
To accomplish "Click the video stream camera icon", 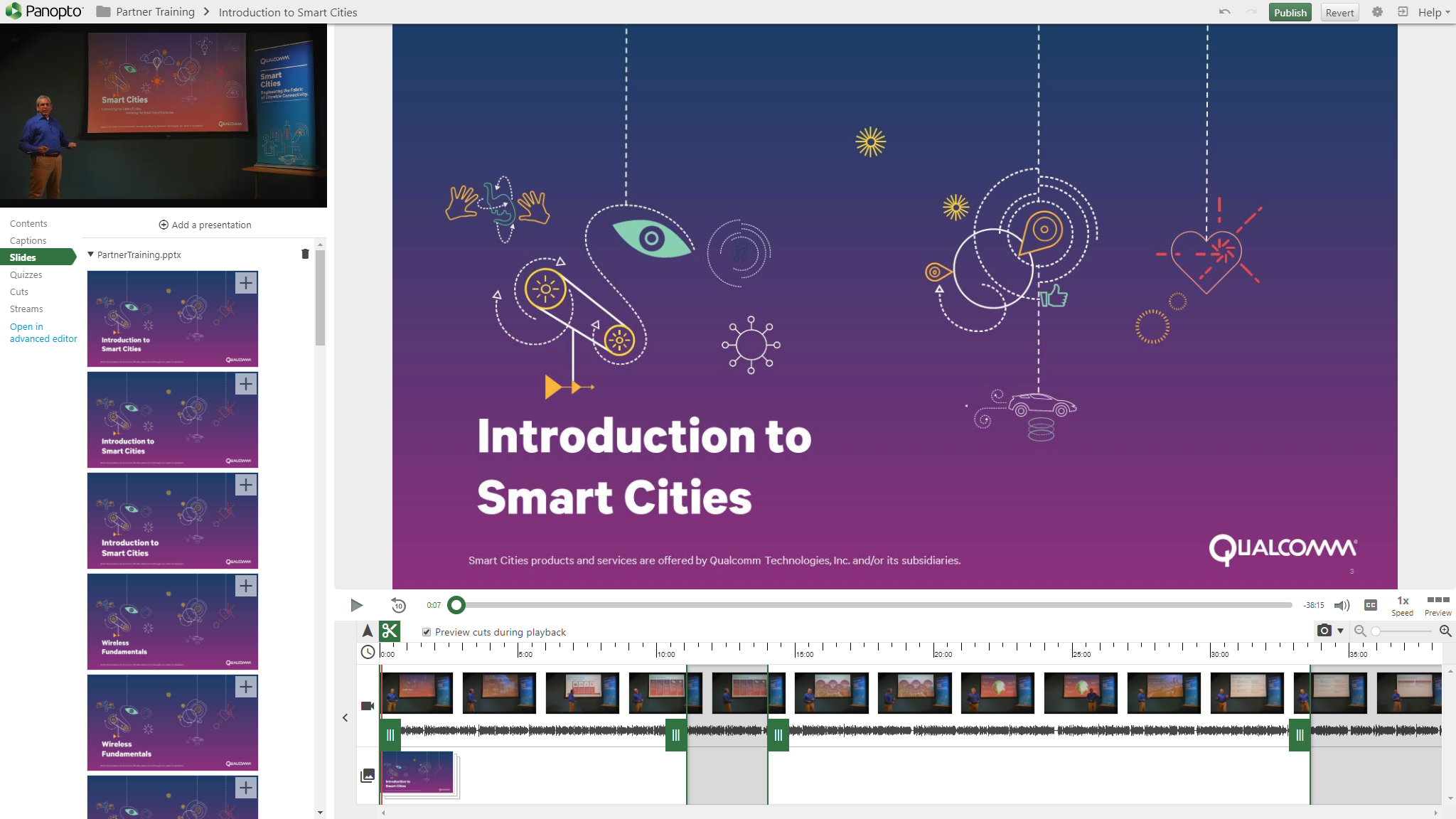I will [368, 706].
